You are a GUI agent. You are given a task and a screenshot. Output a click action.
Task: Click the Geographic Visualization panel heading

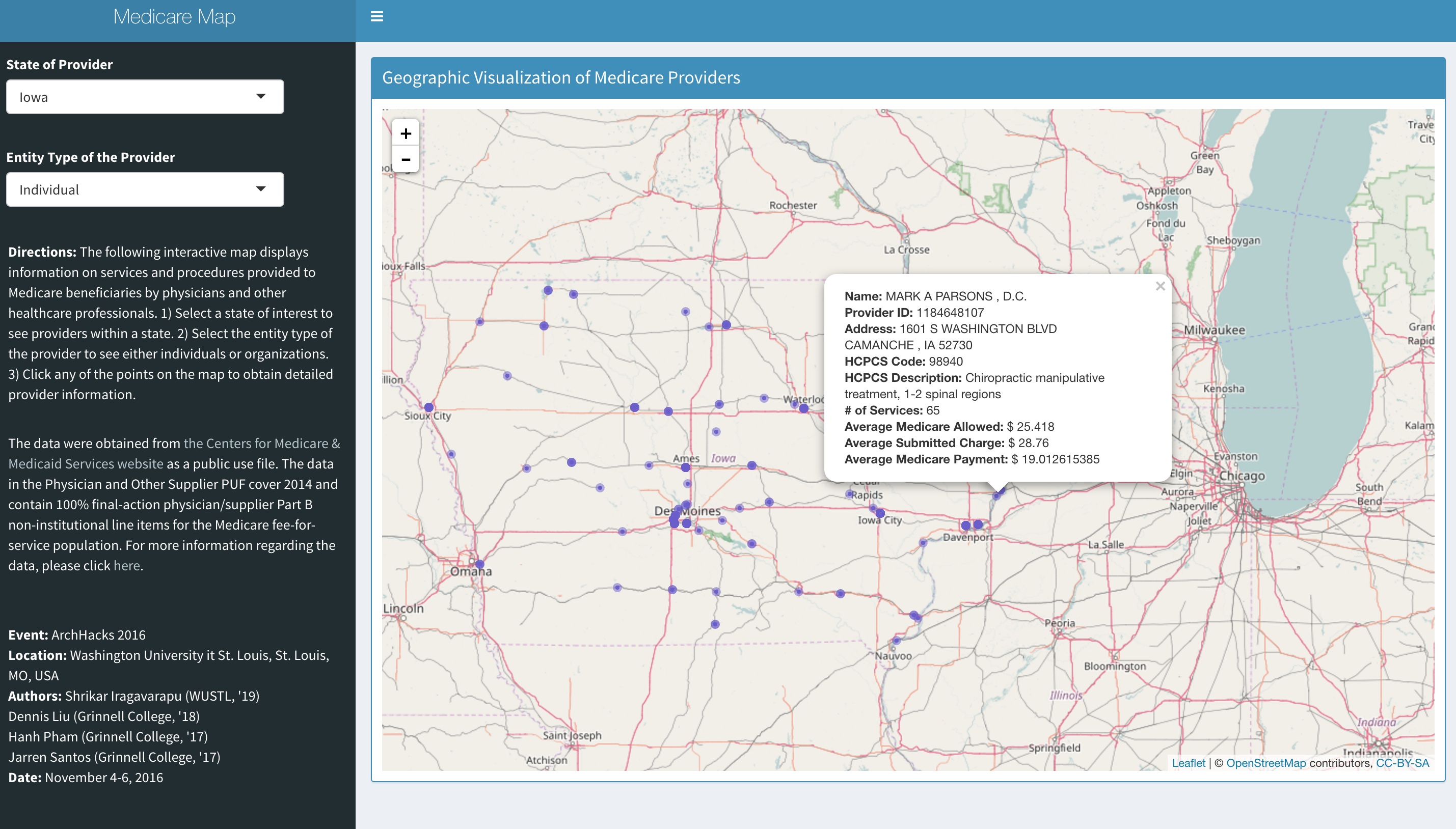pyautogui.click(x=560, y=77)
